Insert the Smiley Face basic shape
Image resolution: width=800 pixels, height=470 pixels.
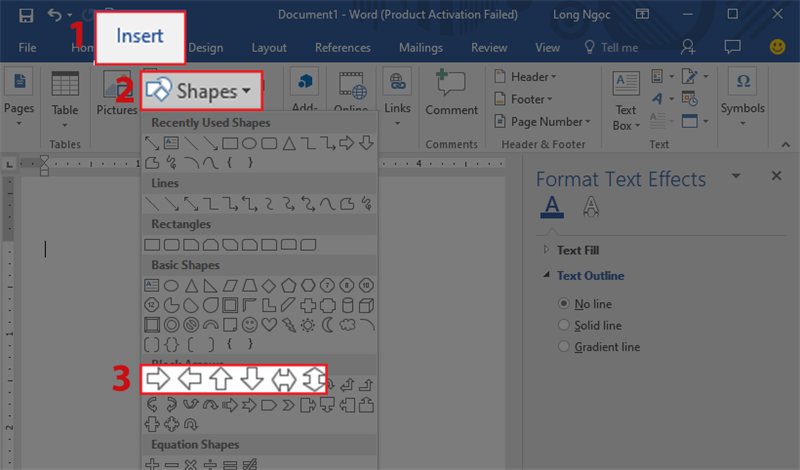point(249,325)
